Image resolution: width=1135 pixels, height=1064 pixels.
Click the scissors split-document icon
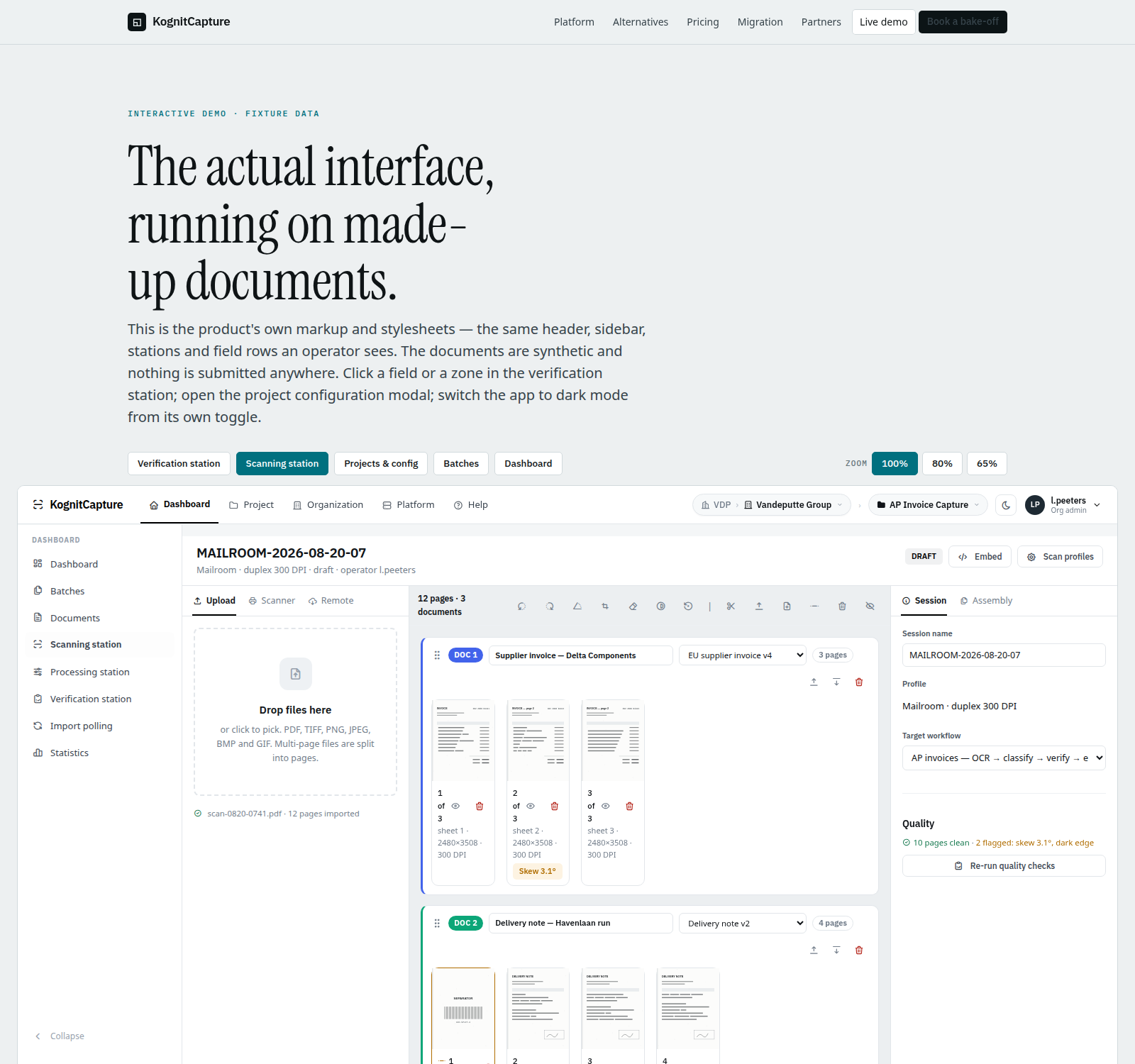point(731,606)
